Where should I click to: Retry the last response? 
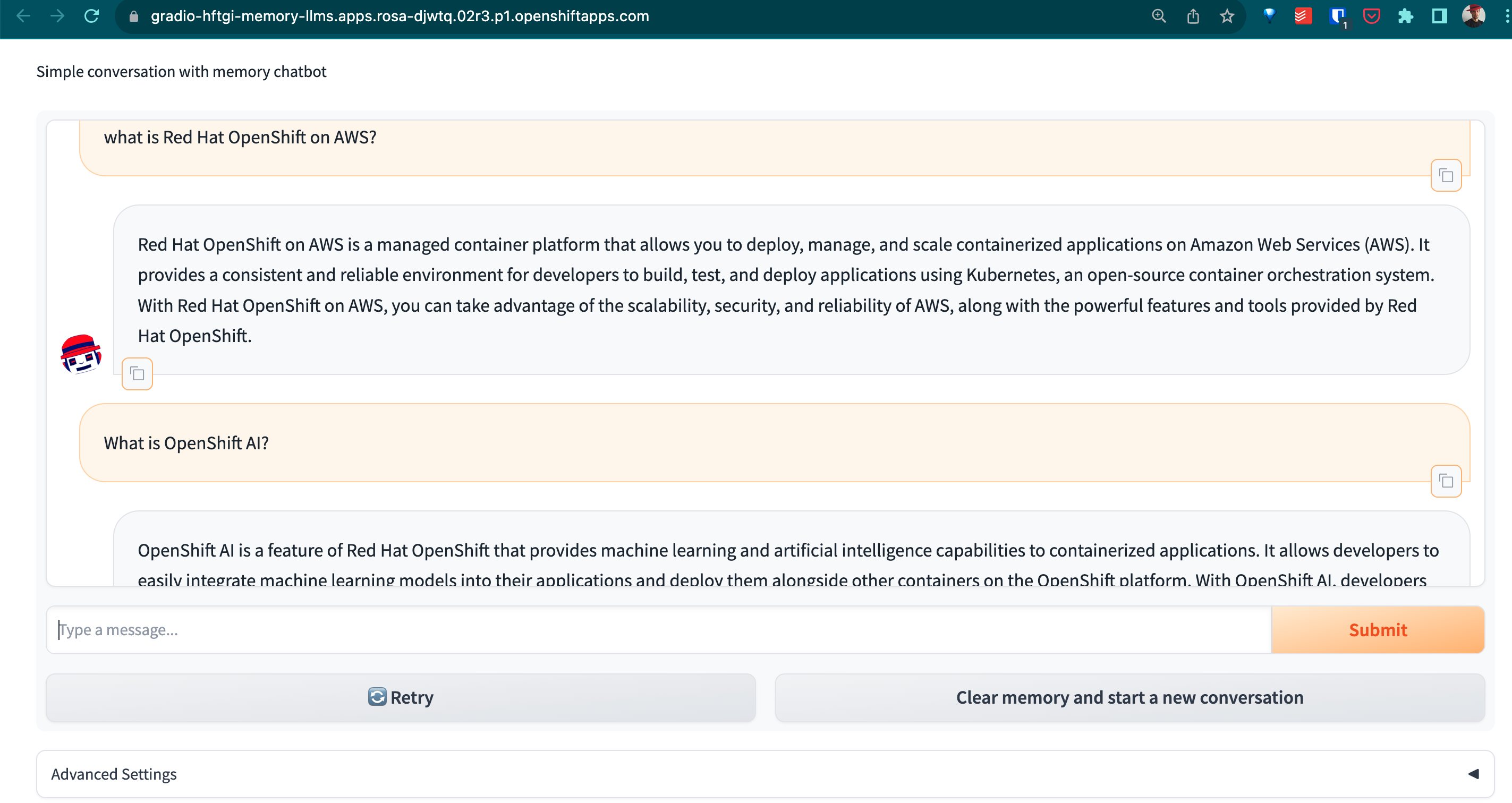pos(401,697)
